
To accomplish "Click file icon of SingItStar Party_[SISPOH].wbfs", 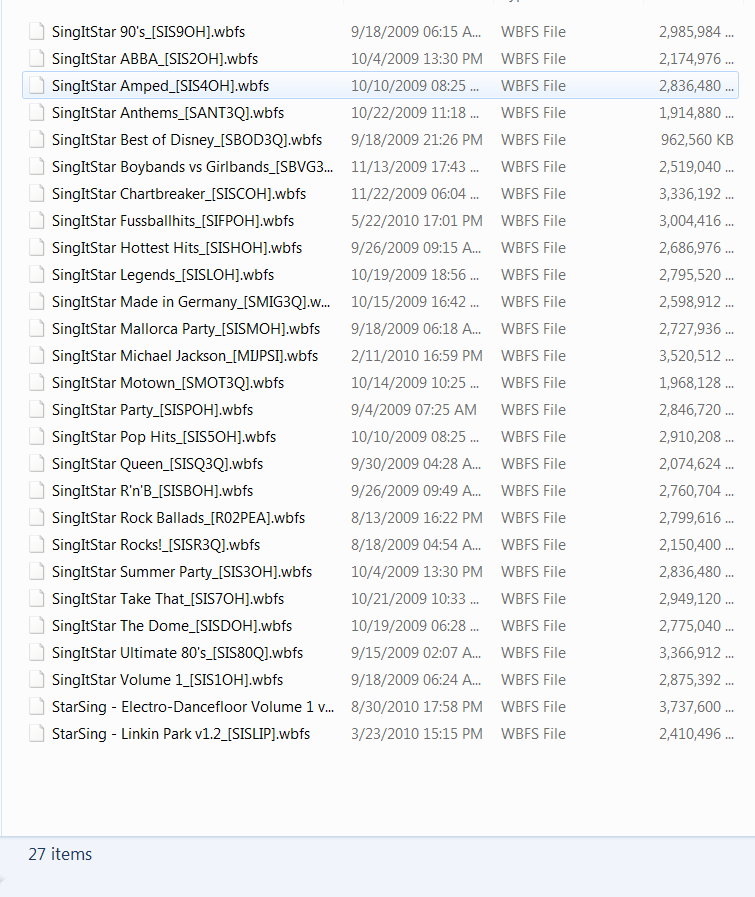I will 37,410.
